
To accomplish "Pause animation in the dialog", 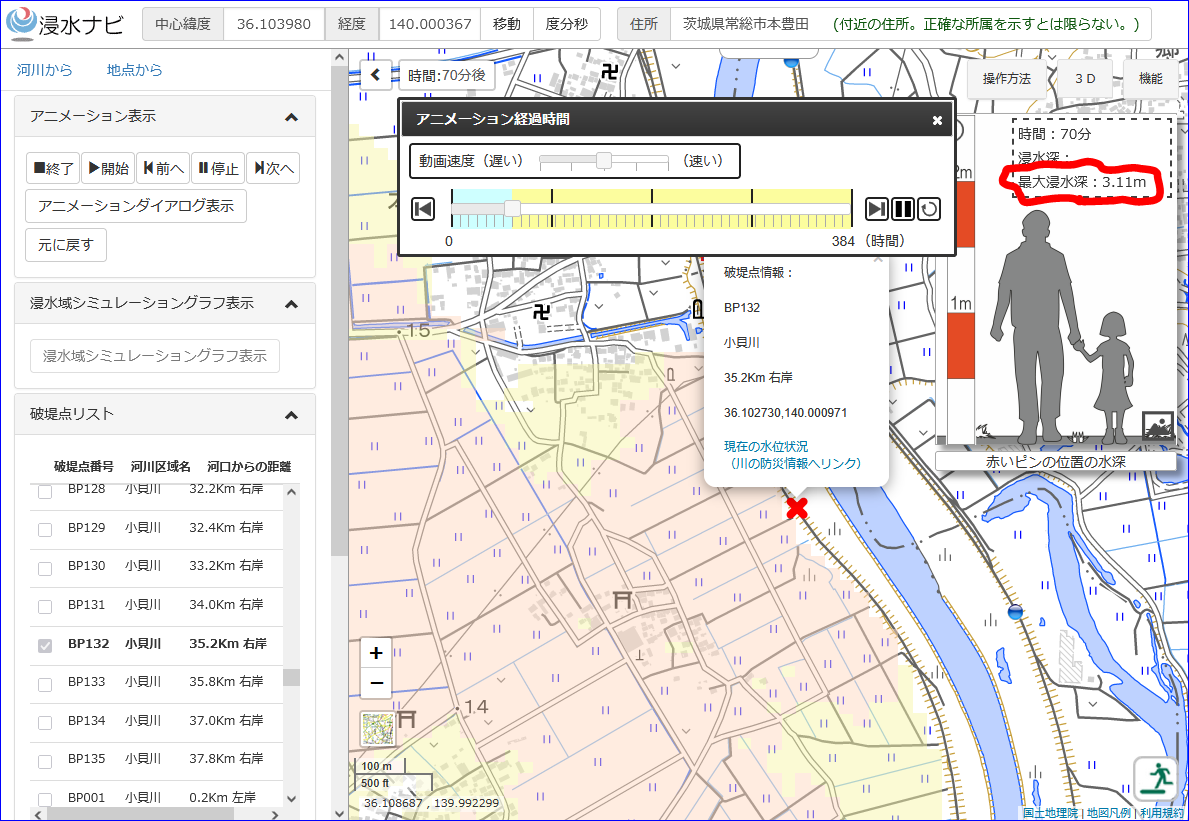I will pyautogui.click(x=903, y=208).
